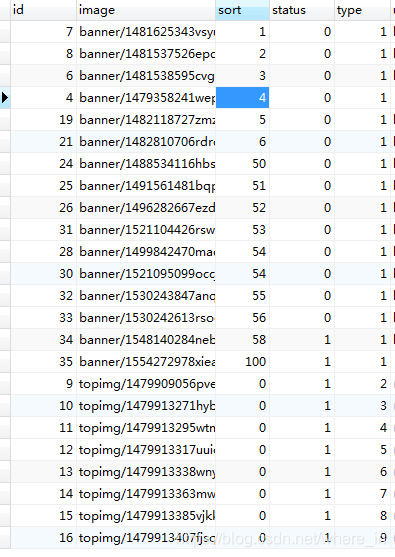The width and height of the screenshot is (395, 557).
Task: Select sort cell with value 56
Action: coord(242,318)
